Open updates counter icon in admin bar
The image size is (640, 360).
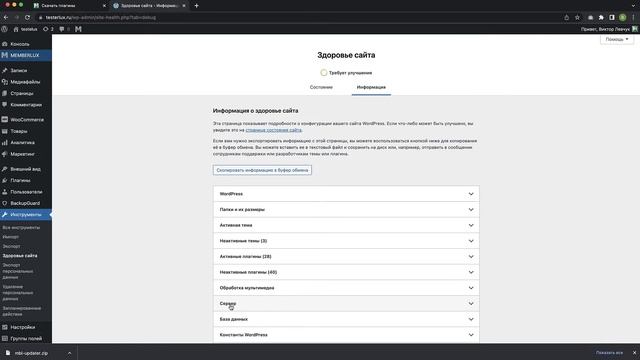pos(48,29)
